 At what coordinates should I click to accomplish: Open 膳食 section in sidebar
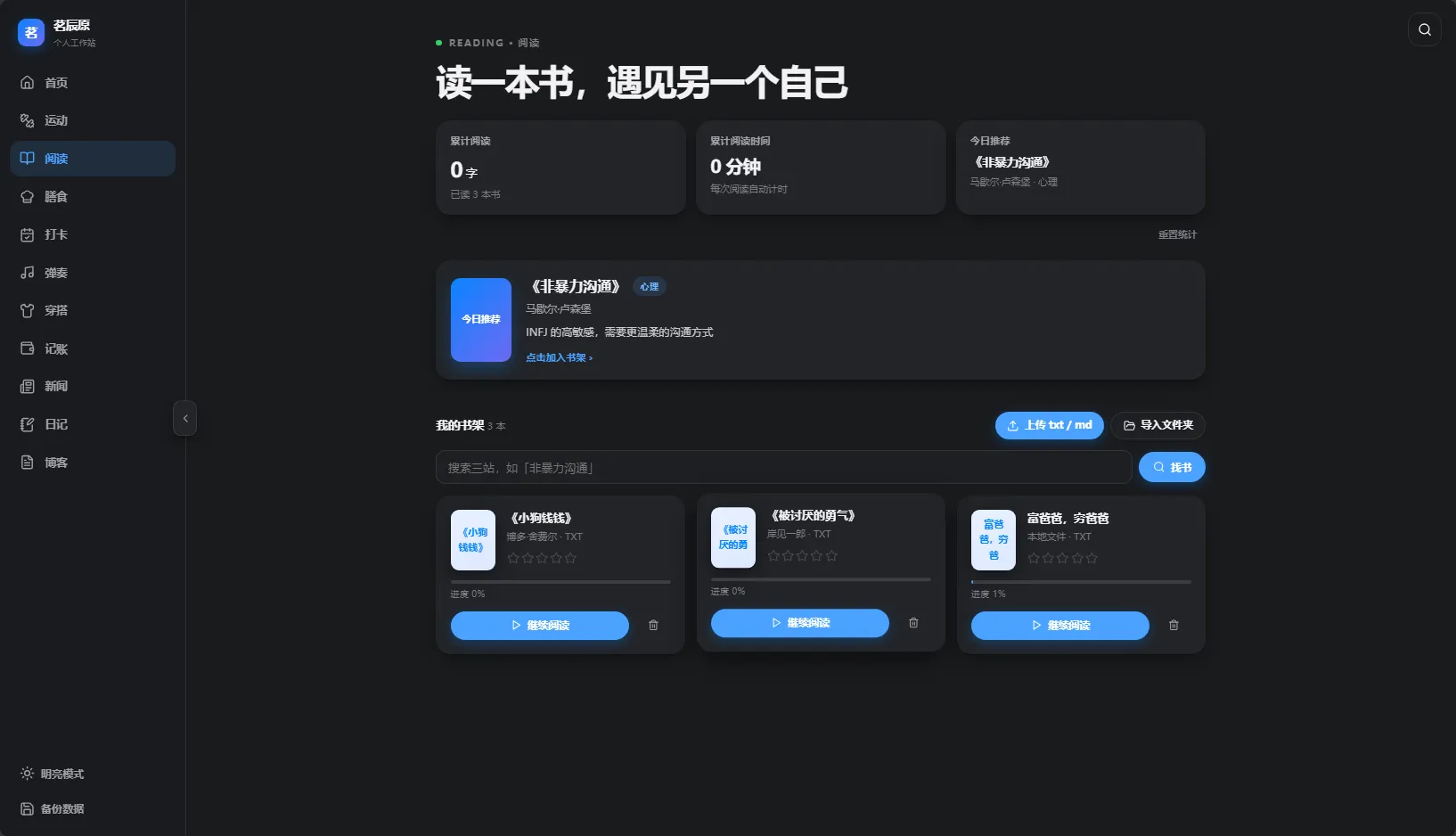click(93, 197)
